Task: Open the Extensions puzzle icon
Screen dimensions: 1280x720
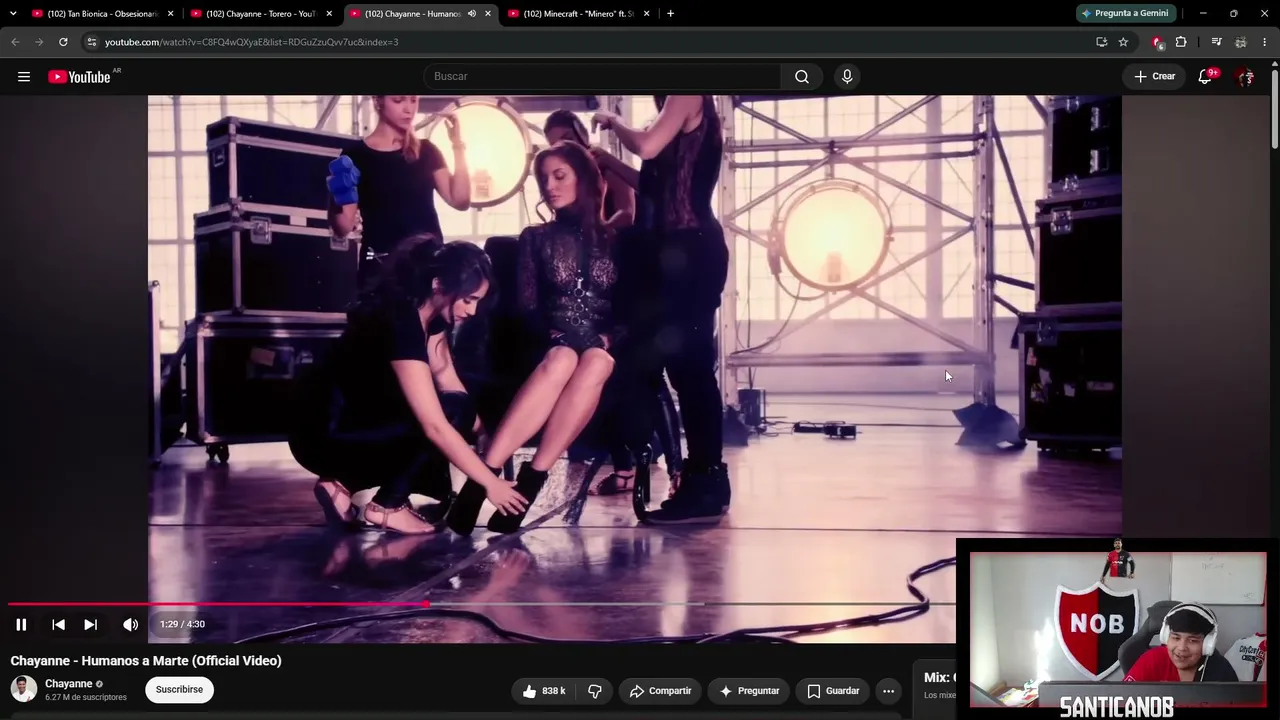Action: click(1181, 42)
